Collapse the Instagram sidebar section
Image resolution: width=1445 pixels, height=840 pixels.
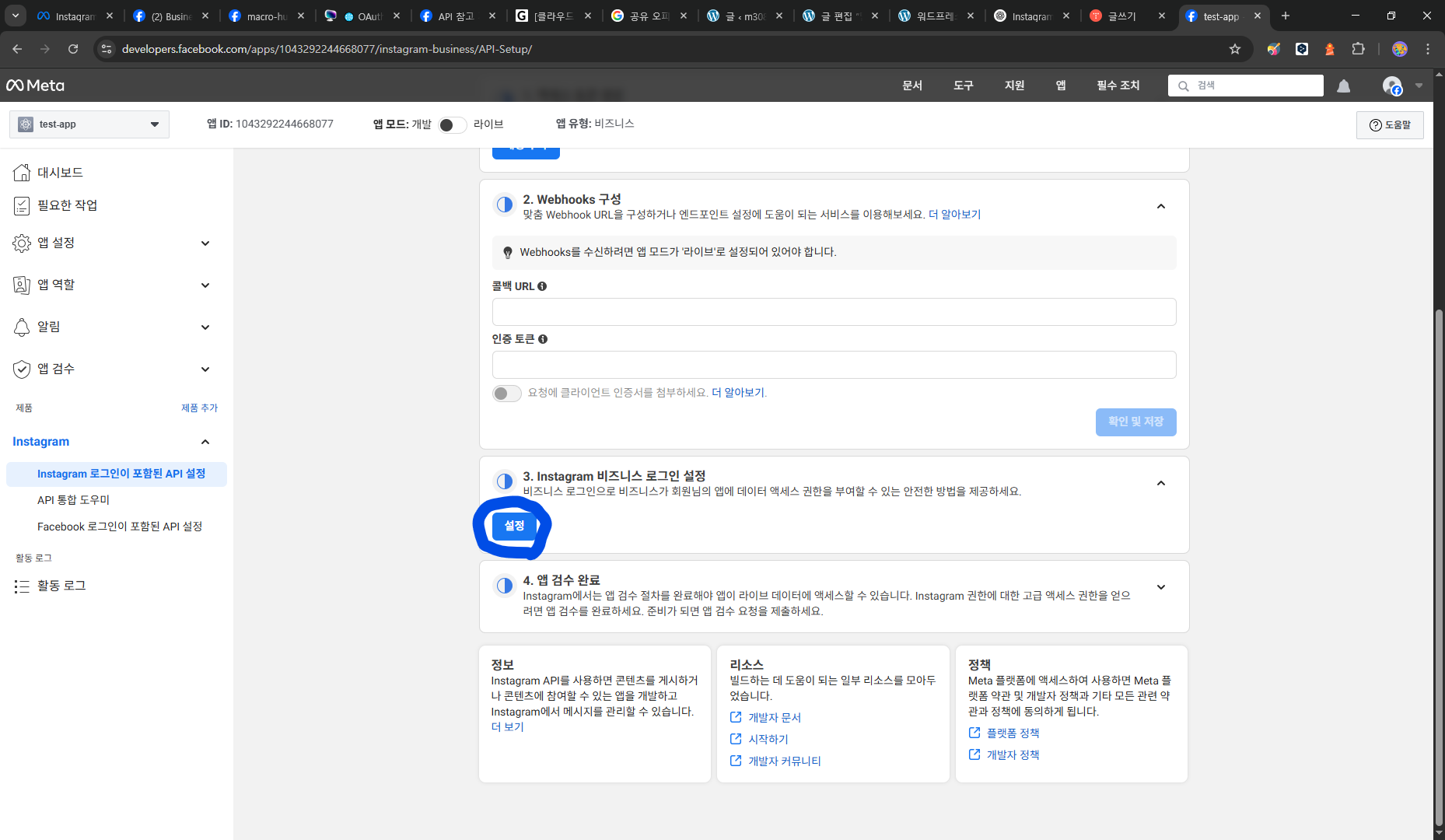click(x=205, y=442)
